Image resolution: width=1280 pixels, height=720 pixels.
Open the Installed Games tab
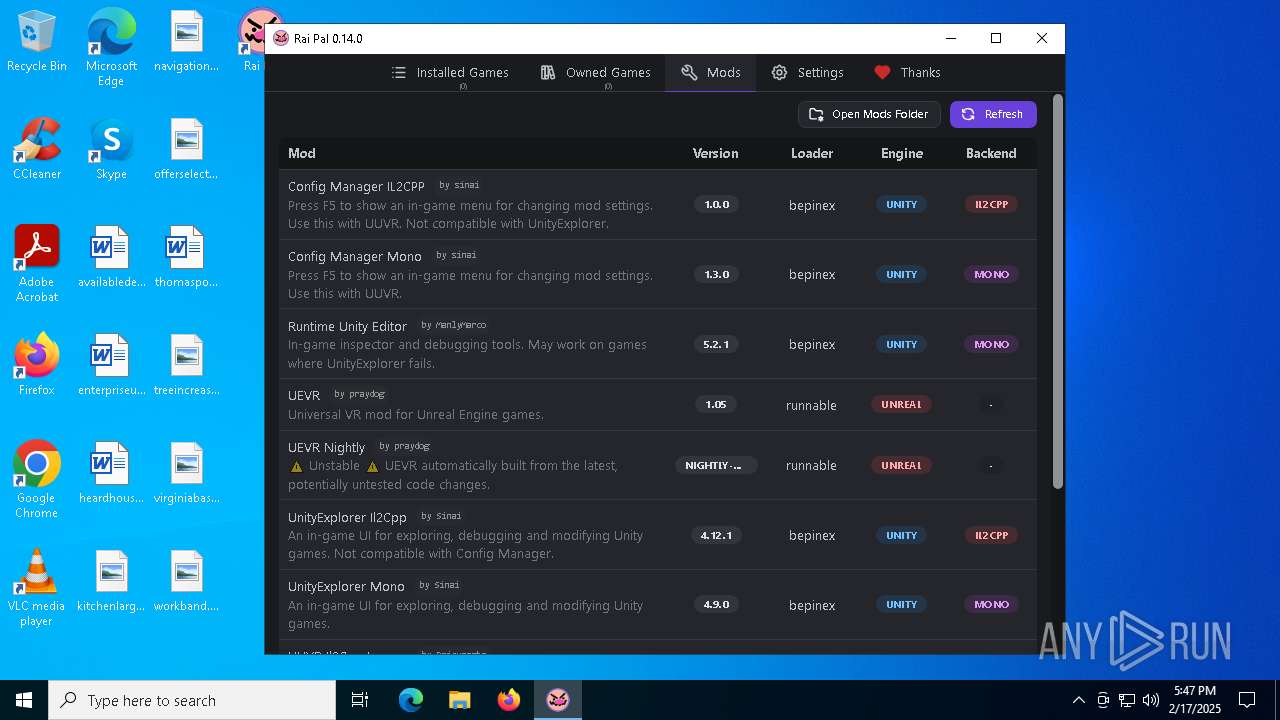point(450,73)
